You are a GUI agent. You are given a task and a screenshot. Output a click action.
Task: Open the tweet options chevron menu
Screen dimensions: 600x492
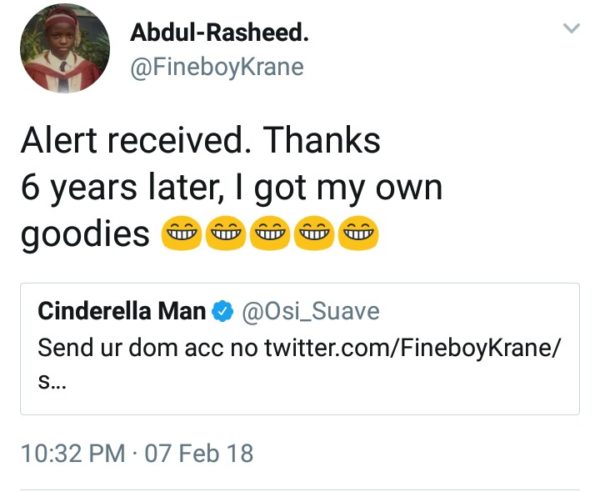571,31
